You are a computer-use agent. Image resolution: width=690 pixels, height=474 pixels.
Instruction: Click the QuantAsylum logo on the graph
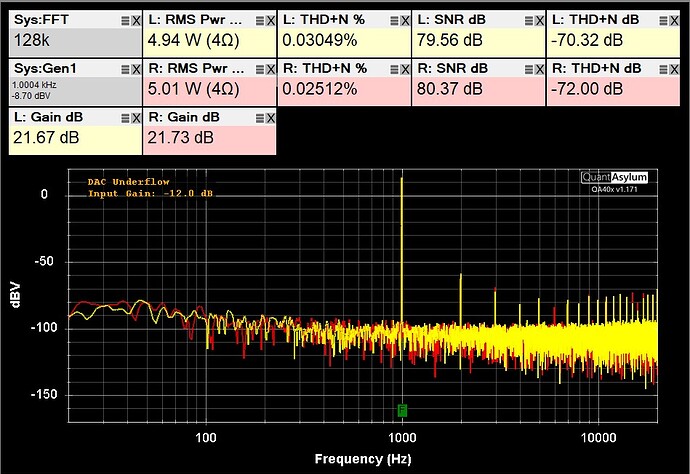coord(615,177)
